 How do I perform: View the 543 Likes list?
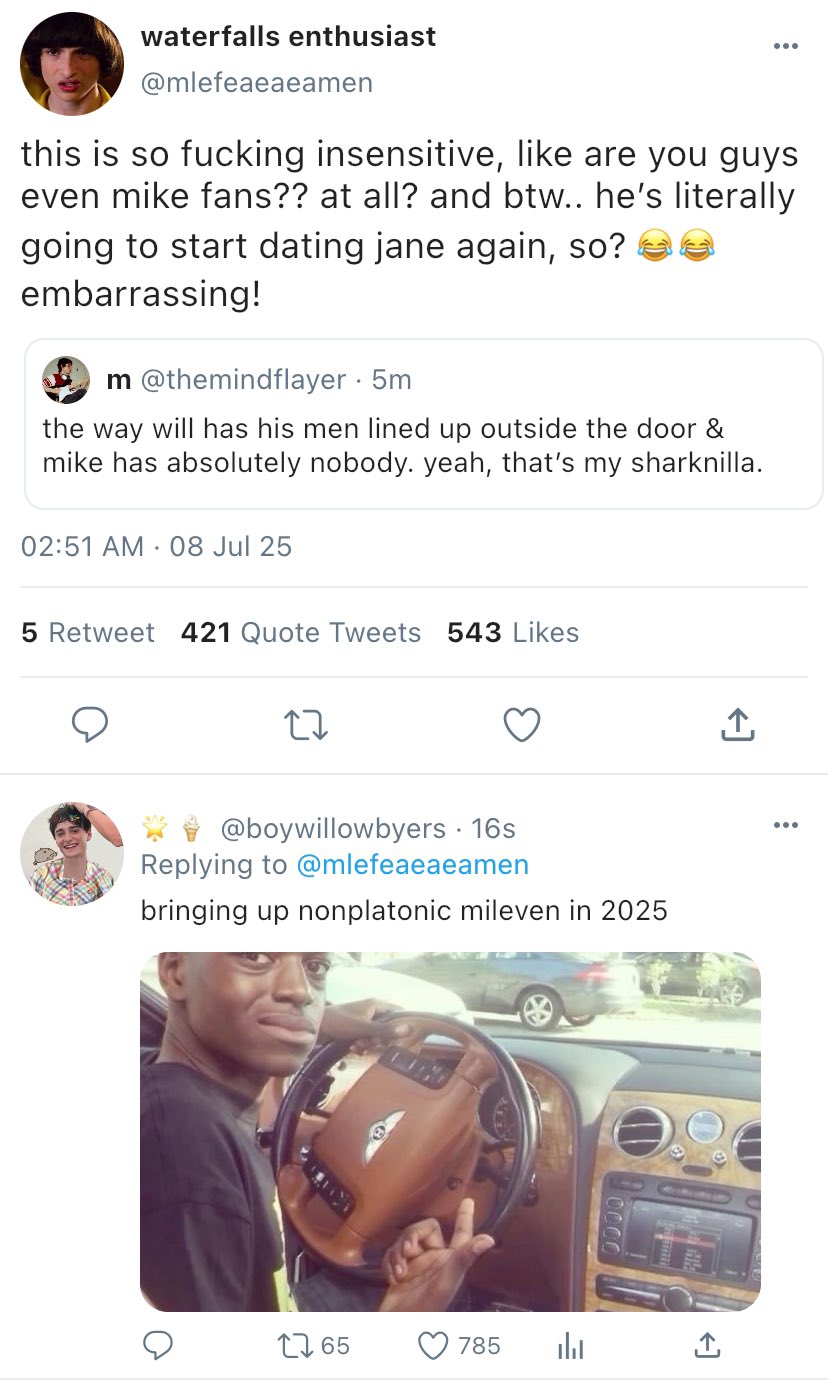coord(513,633)
